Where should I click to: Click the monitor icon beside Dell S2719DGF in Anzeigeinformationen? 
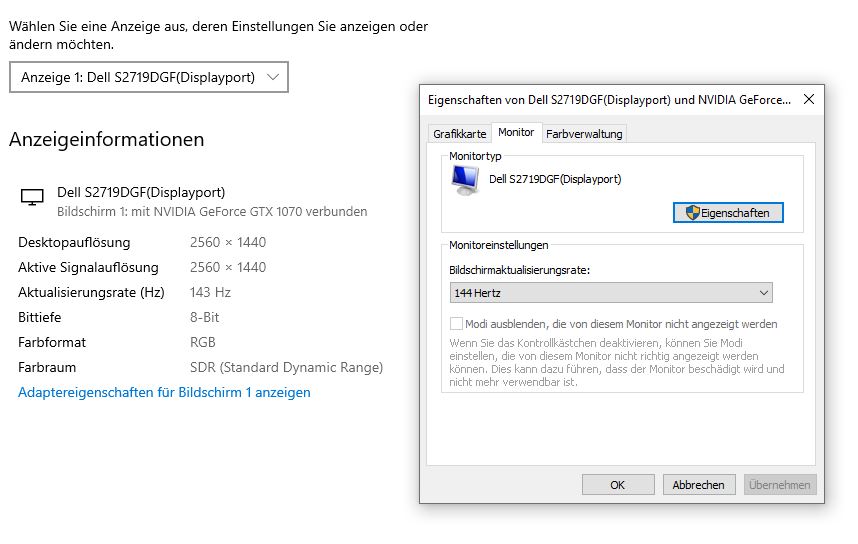pos(32,197)
